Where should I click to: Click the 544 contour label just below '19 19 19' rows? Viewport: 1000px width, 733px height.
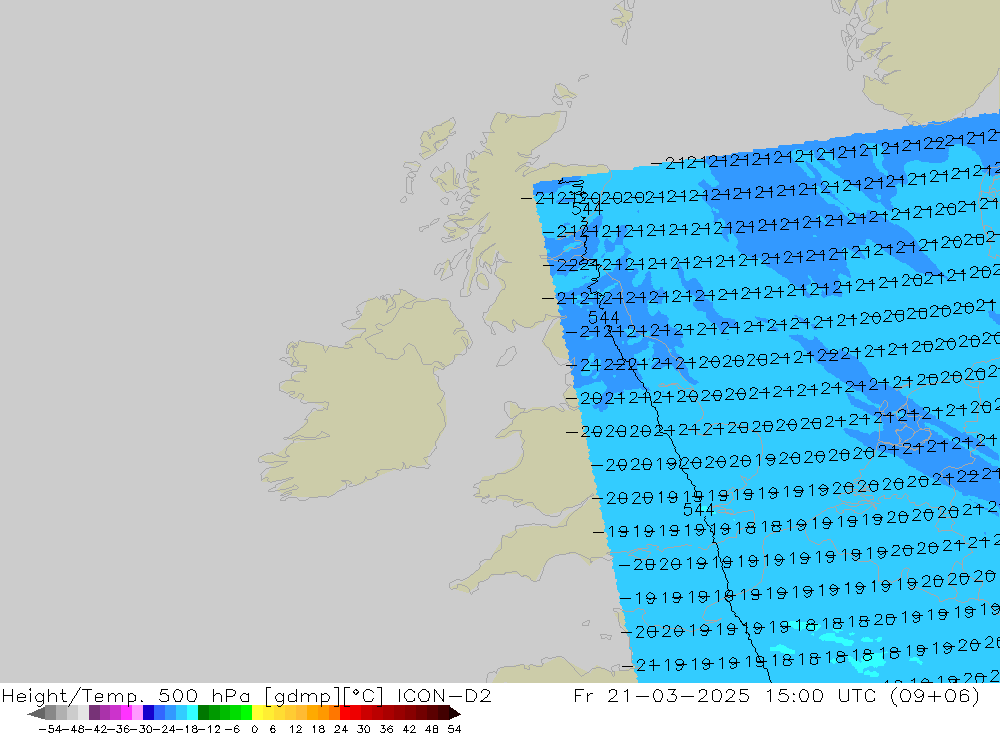(x=698, y=510)
